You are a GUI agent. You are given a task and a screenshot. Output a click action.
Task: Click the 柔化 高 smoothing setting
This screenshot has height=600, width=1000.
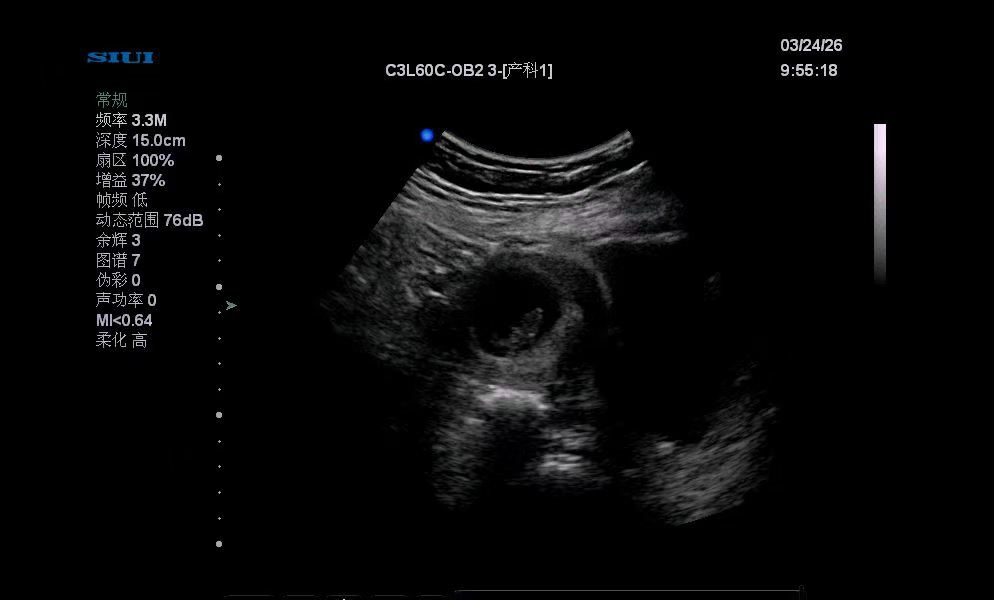coord(121,340)
